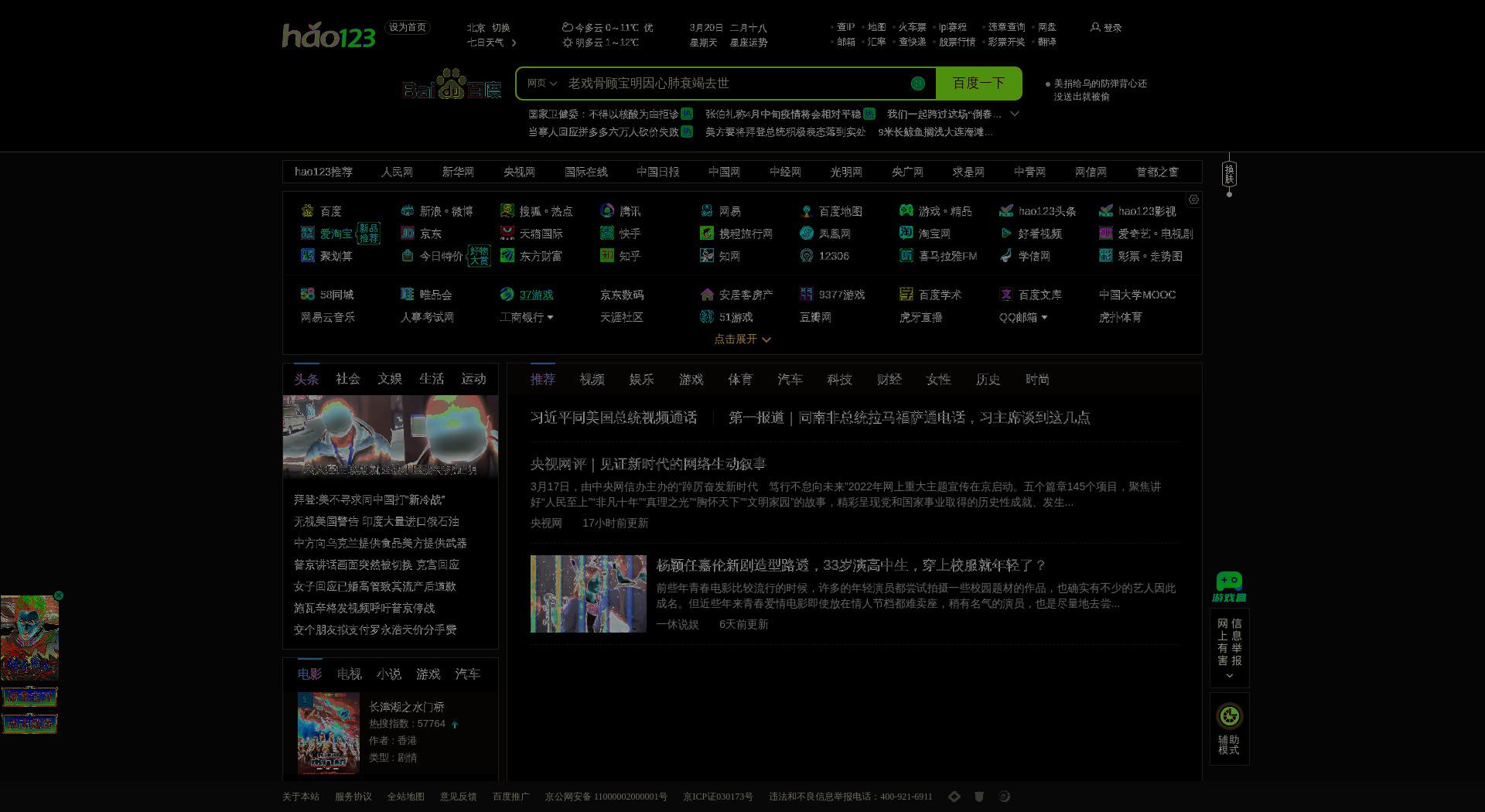Open the 百度文库 icon link

[x=1005, y=294]
